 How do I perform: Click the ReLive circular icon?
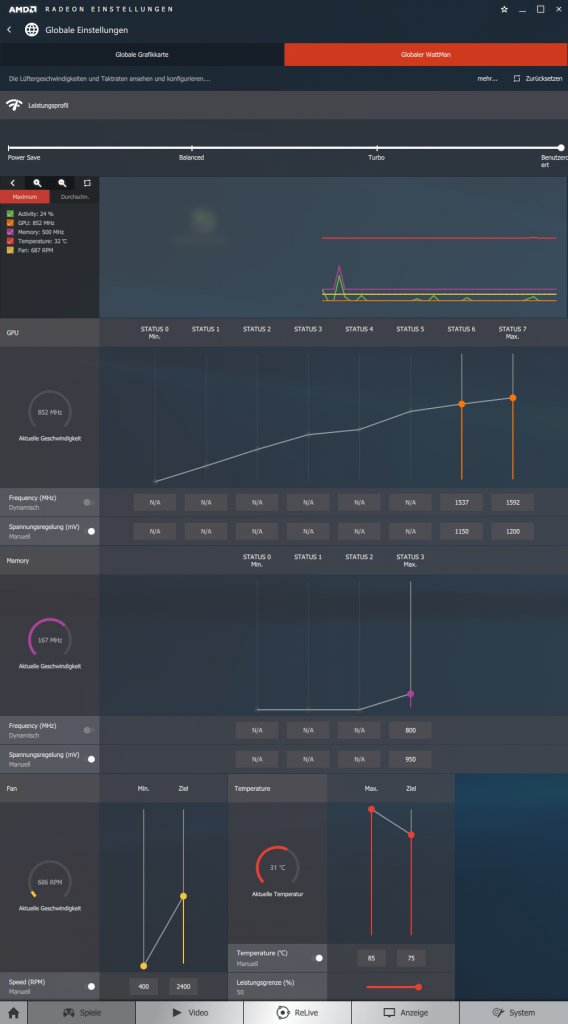point(283,1013)
